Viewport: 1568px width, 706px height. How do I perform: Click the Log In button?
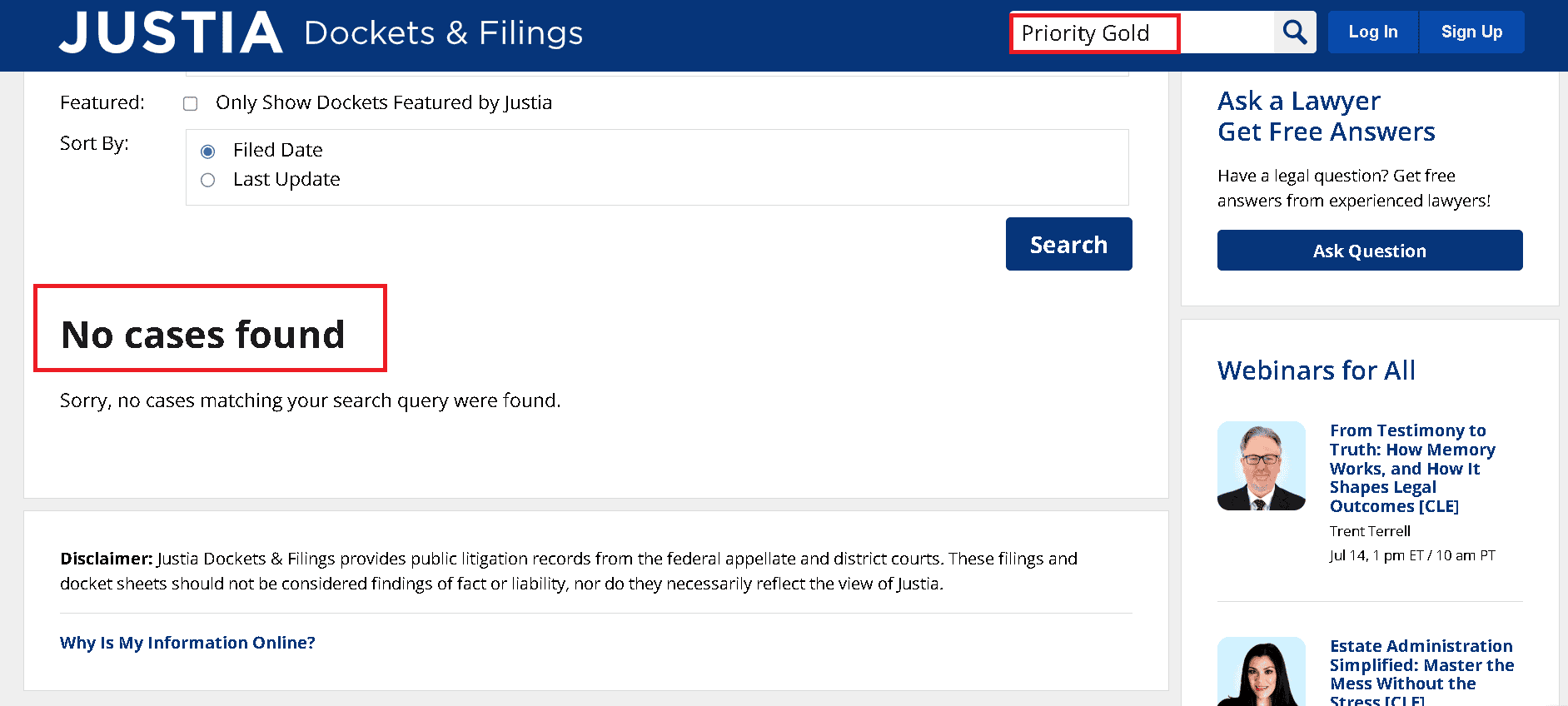[x=1373, y=32]
